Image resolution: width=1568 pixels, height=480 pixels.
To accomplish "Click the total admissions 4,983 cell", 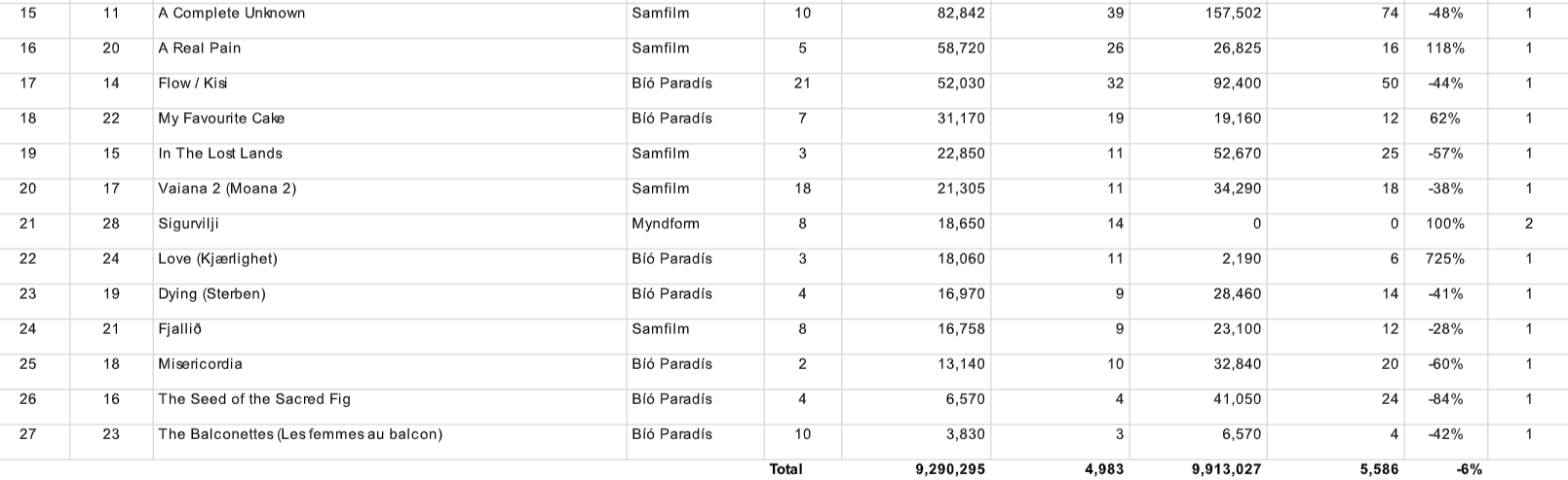I will click(1104, 469).
